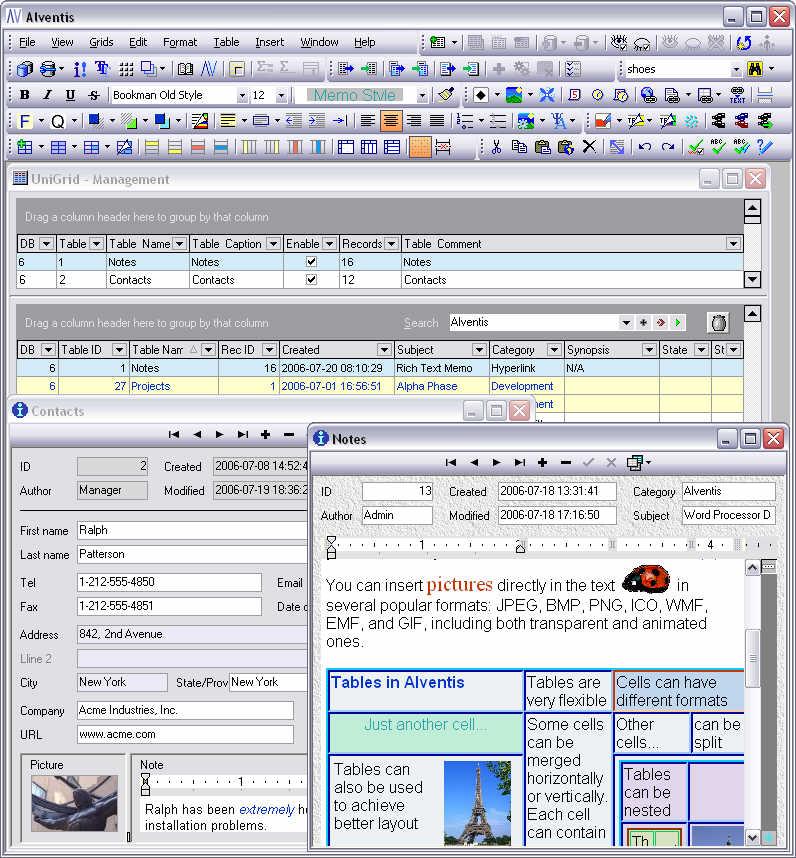Open the Memo Style dropdown
The height and width of the screenshot is (858, 796).
422,96
